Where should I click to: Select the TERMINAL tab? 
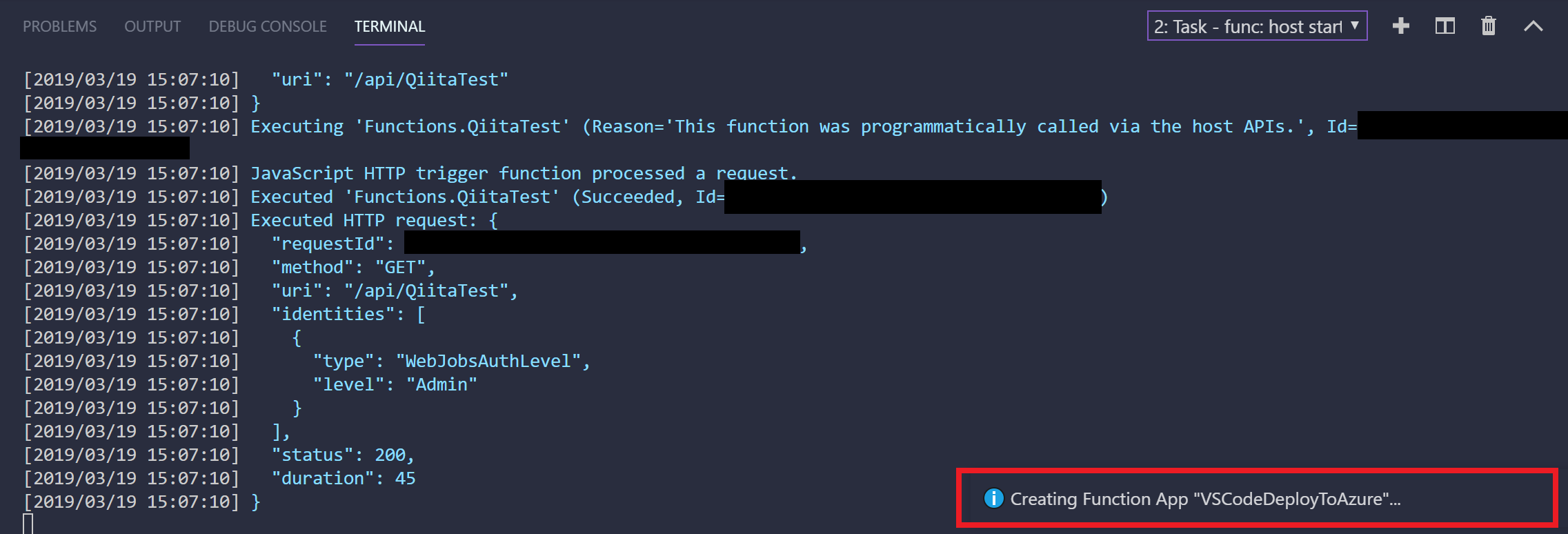coord(389,26)
